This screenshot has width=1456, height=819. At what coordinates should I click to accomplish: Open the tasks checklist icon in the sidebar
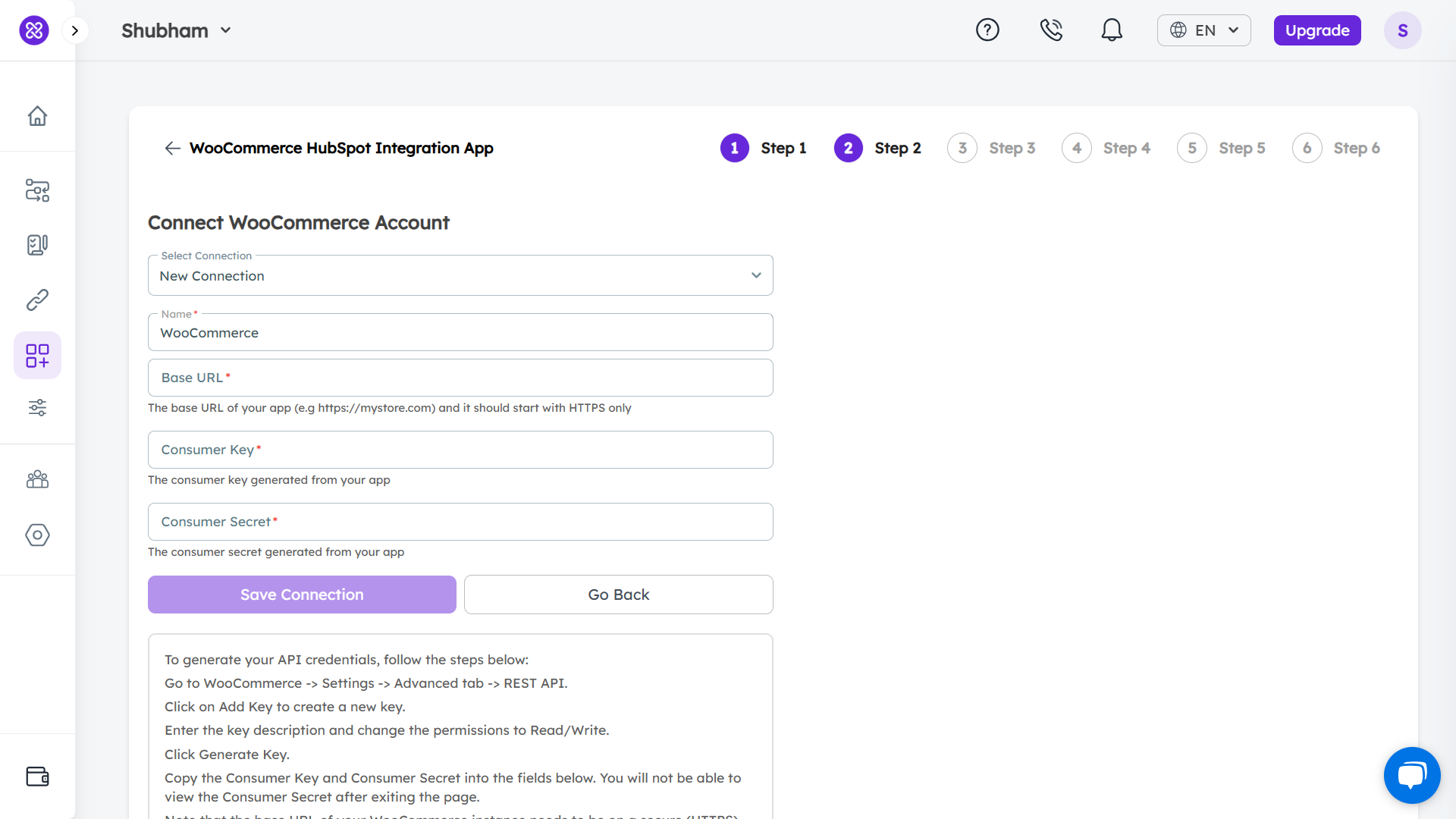tap(37, 245)
